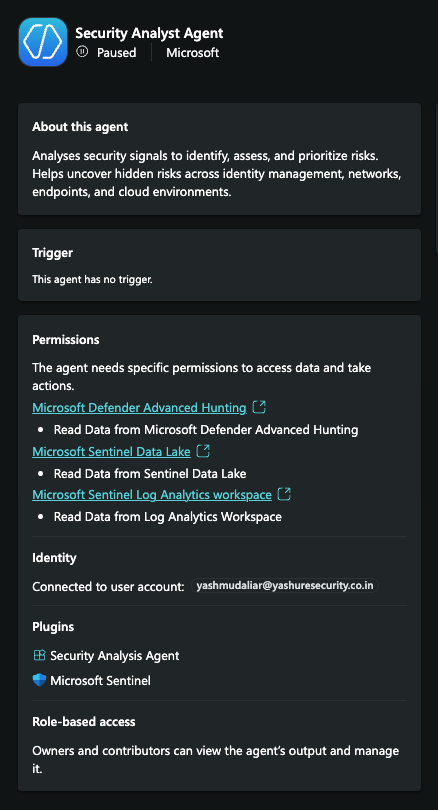Open Microsoft Sentinel Data Lake link

(111, 451)
